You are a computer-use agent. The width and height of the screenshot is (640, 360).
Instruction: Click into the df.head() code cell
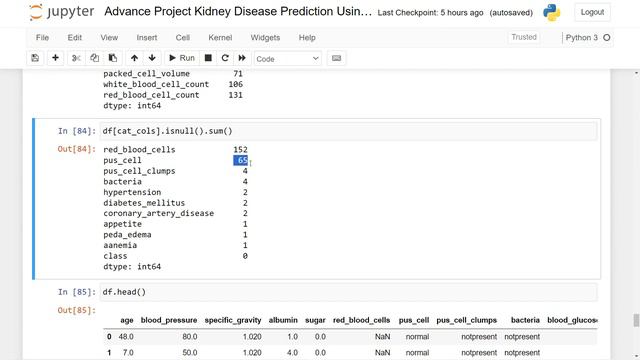click(349, 292)
